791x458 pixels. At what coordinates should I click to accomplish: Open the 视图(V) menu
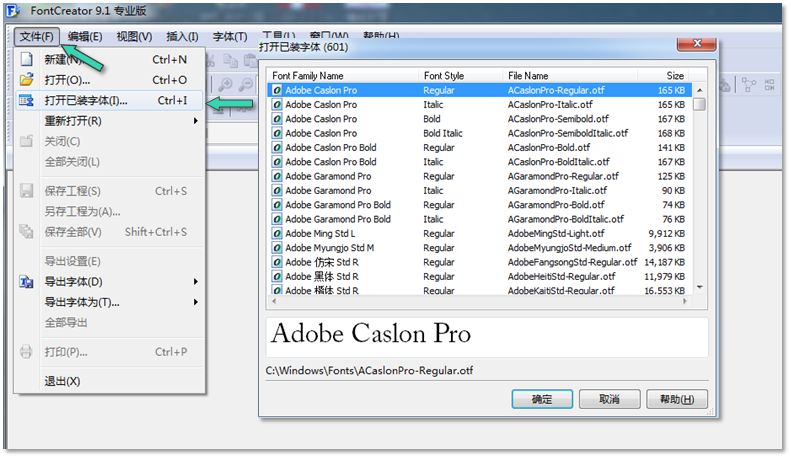pyautogui.click(x=134, y=36)
